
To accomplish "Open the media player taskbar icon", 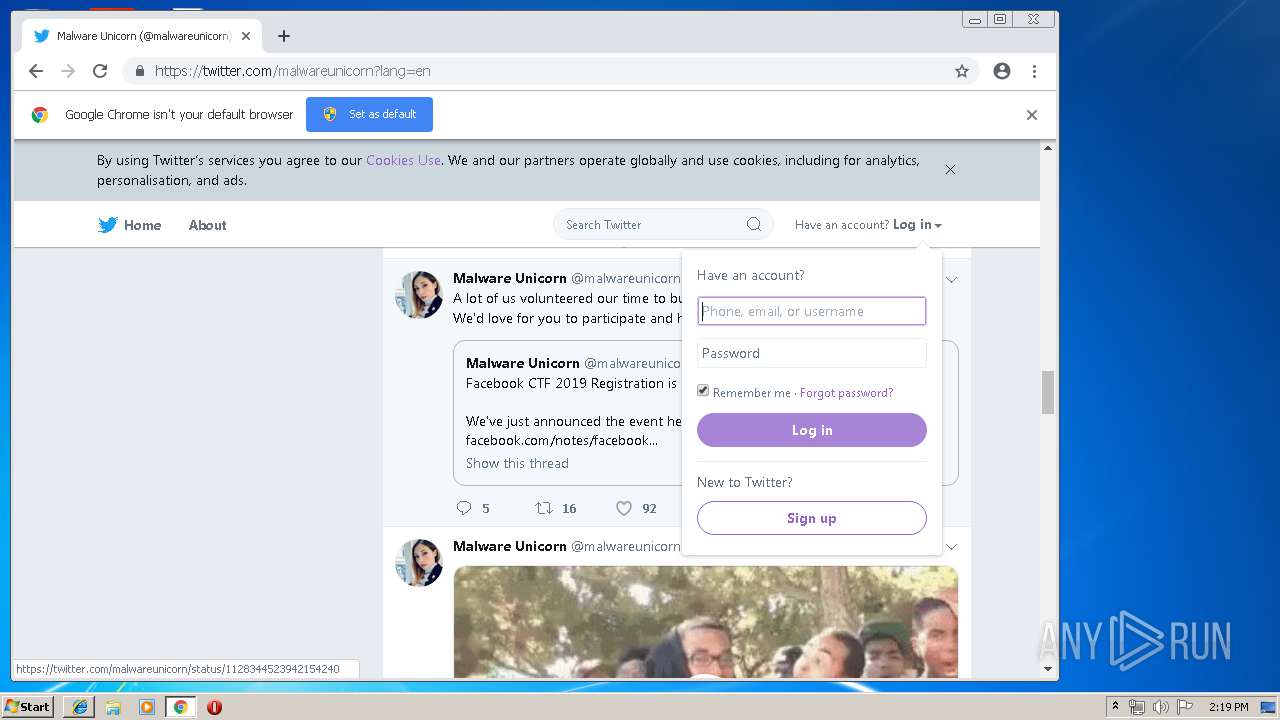I will point(147,707).
